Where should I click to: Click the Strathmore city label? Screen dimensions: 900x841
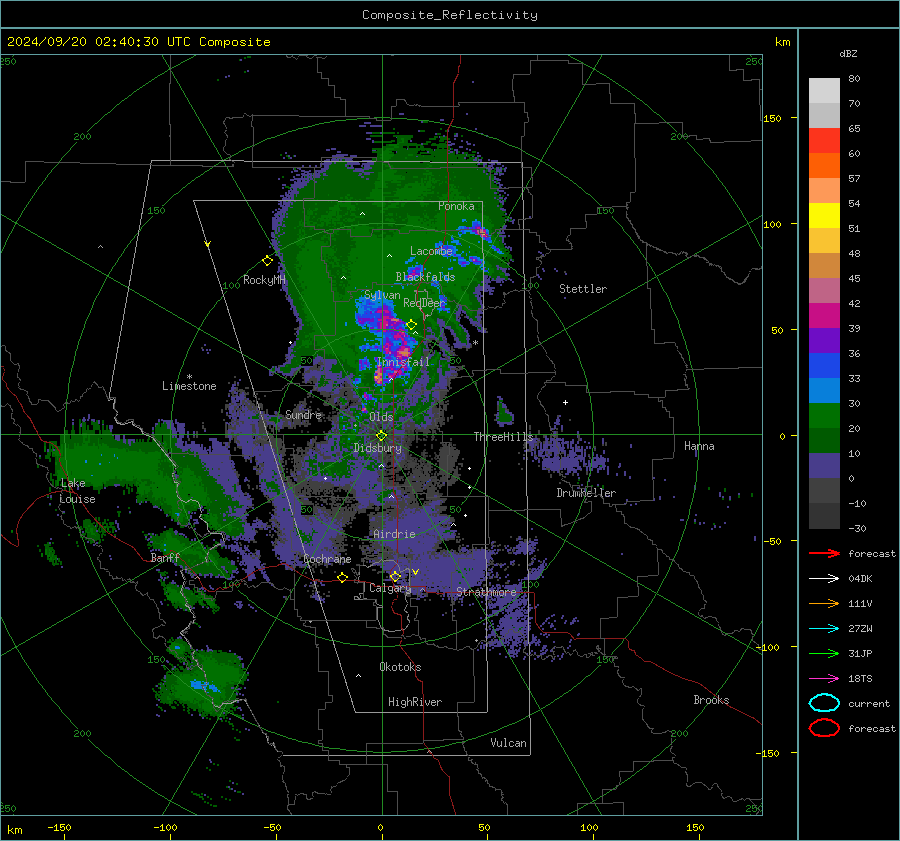pyautogui.click(x=486, y=591)
